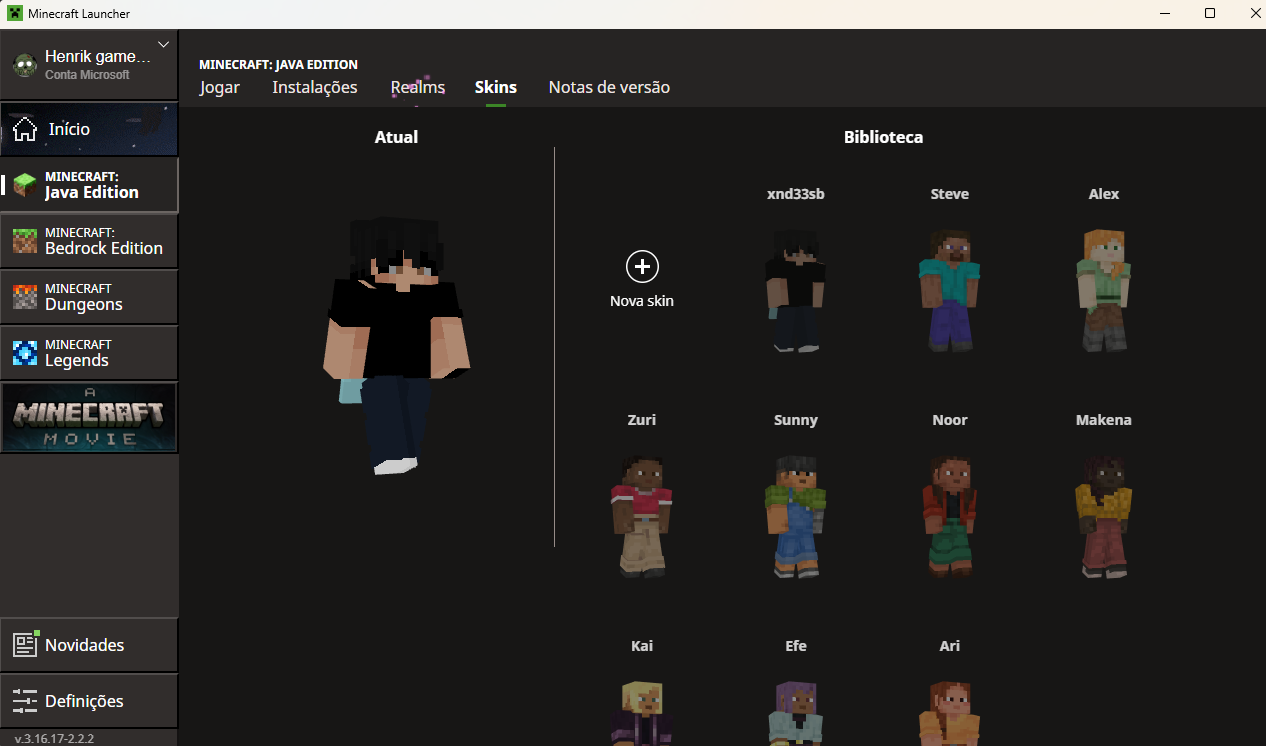This screenshot has width=1266, height=746.
Task: Pick the Zuri skin
Action: click(x=642, y=517)
